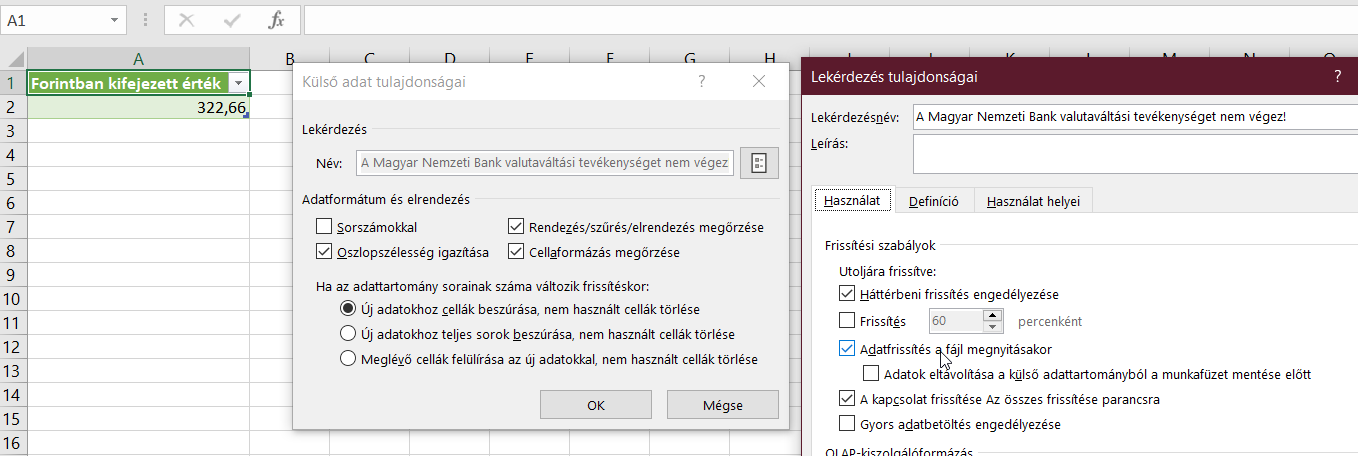Screen dimensions: 1358x456
Task: Open filter arrow in Forintban kifejezett érték header
Action: pyautogui.click(x=238, y=84)
